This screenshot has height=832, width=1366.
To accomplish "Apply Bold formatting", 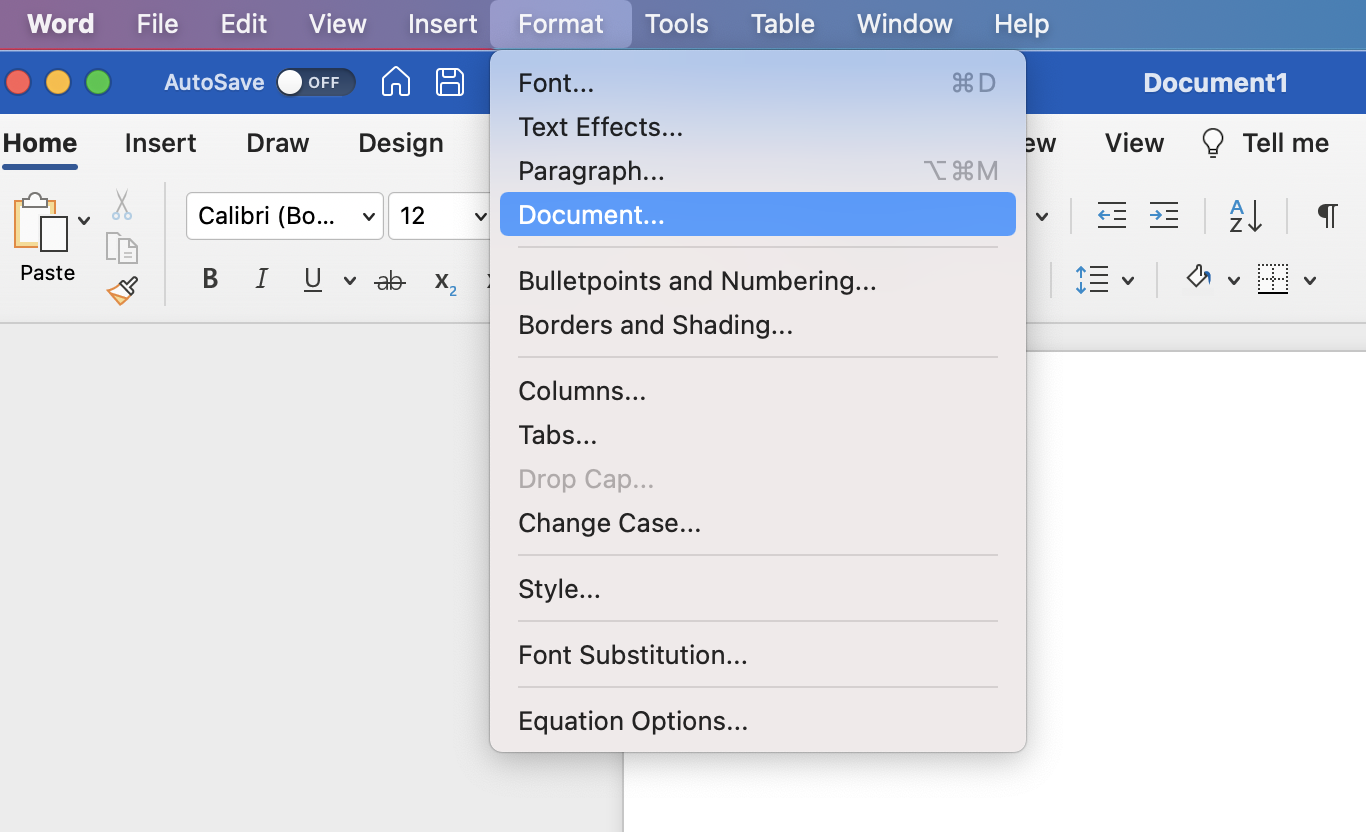I will click(x=210, y=280).
